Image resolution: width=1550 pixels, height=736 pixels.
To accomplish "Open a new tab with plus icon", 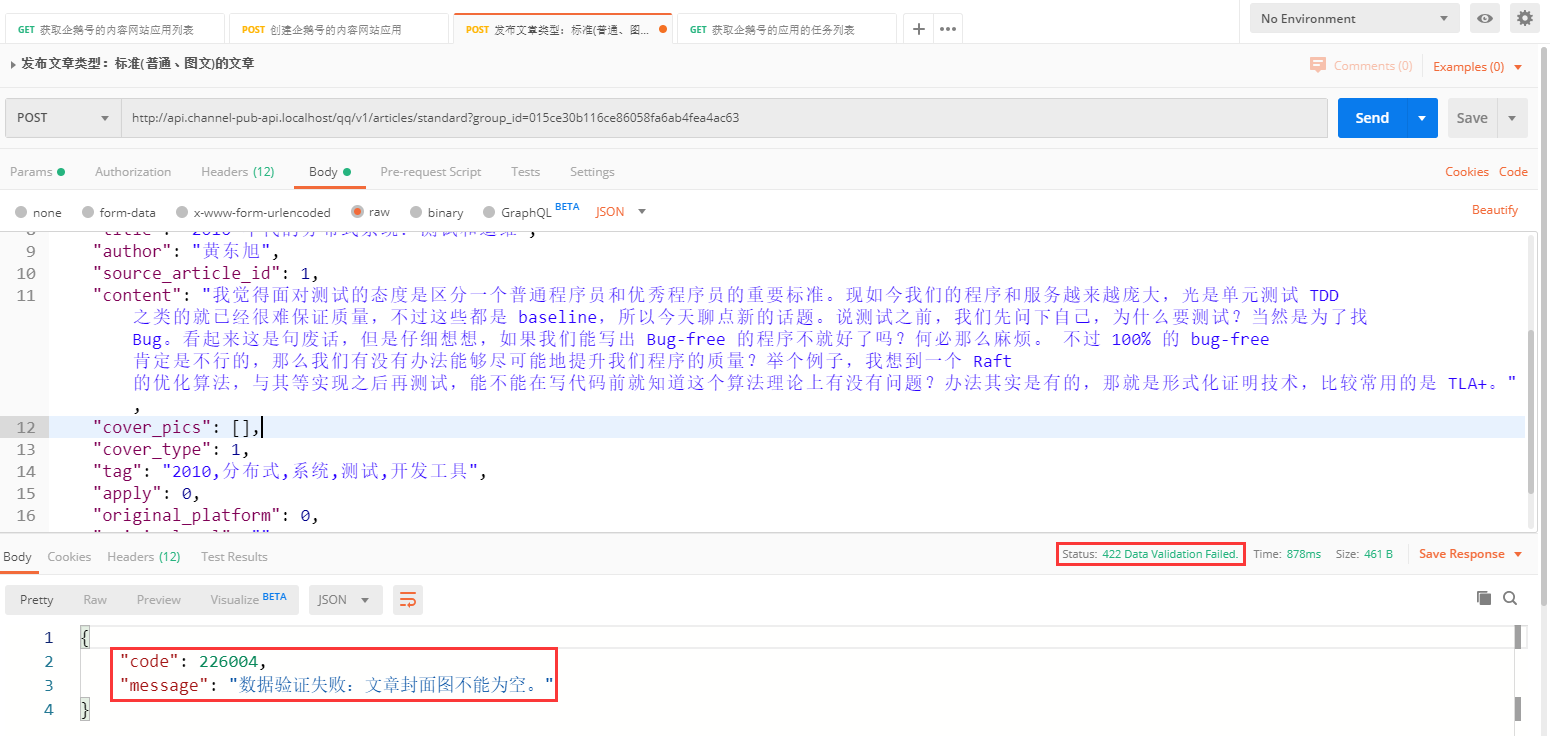I will (x=918, y=29).
